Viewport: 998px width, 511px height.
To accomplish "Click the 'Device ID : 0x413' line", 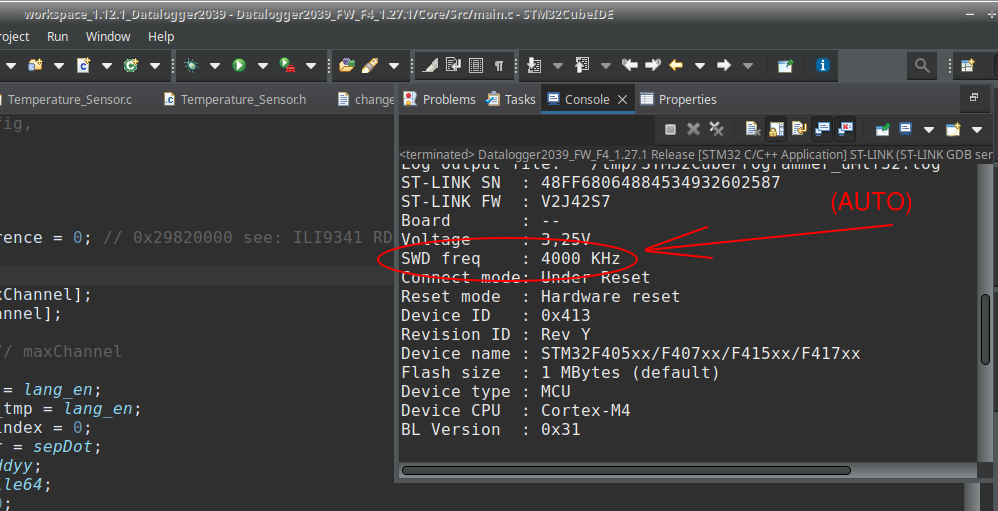I will tap(496, 316).
